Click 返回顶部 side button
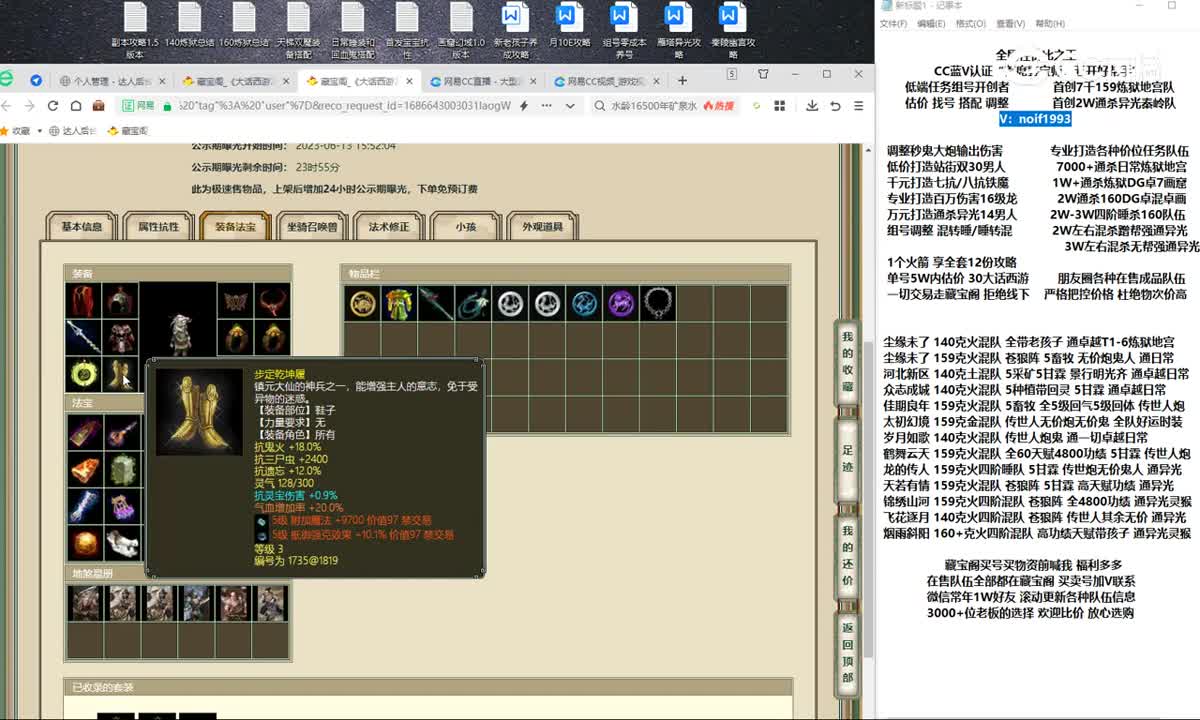Image resolution: width=1200 pixels, height=720 pixels. 848,653
